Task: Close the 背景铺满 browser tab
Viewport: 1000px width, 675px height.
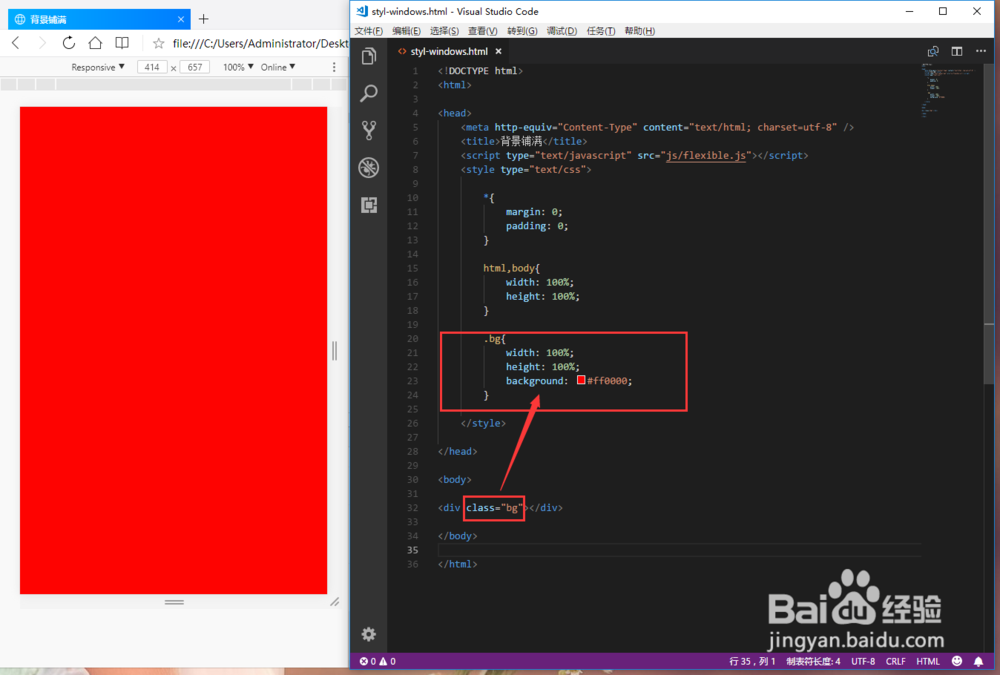Action: coord(180,19)
